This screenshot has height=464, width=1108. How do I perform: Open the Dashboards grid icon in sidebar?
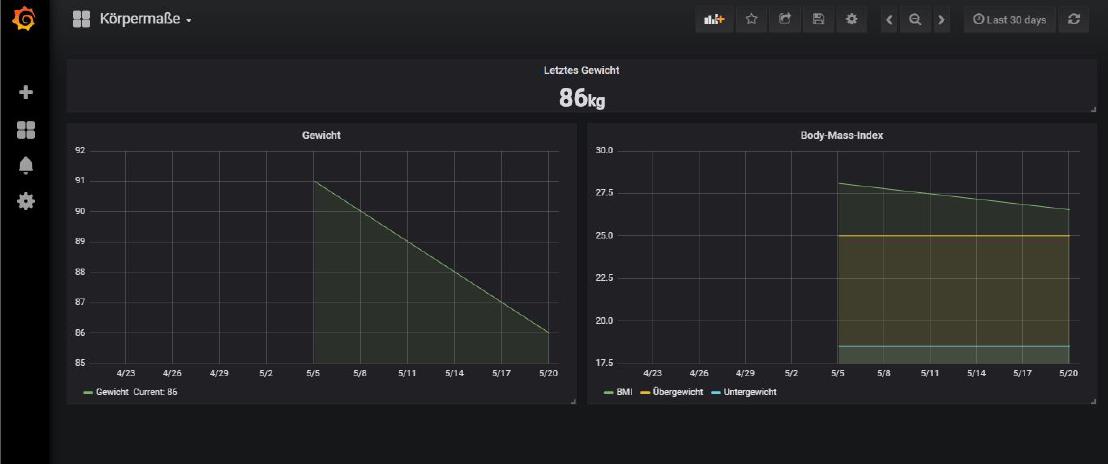[x=25, y=129]
